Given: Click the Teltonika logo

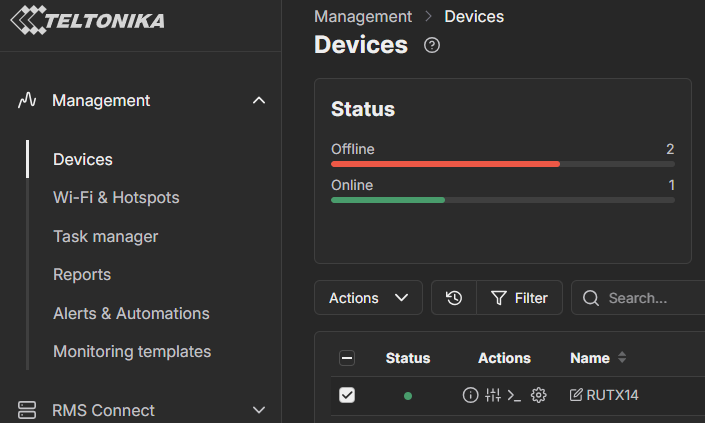Looking at the screenshot, I should [x=87, y=21].
